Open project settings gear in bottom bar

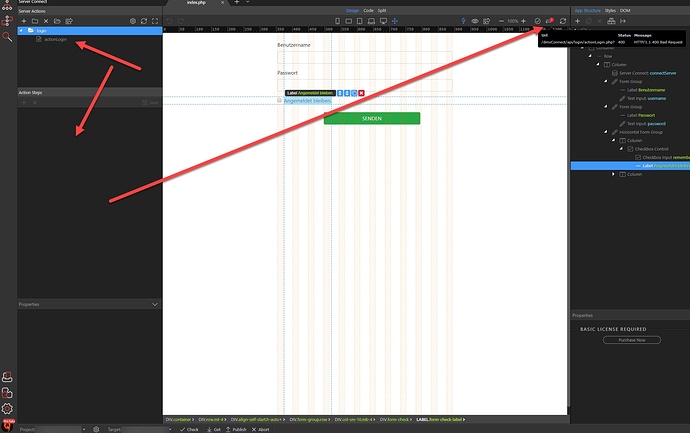96,429
